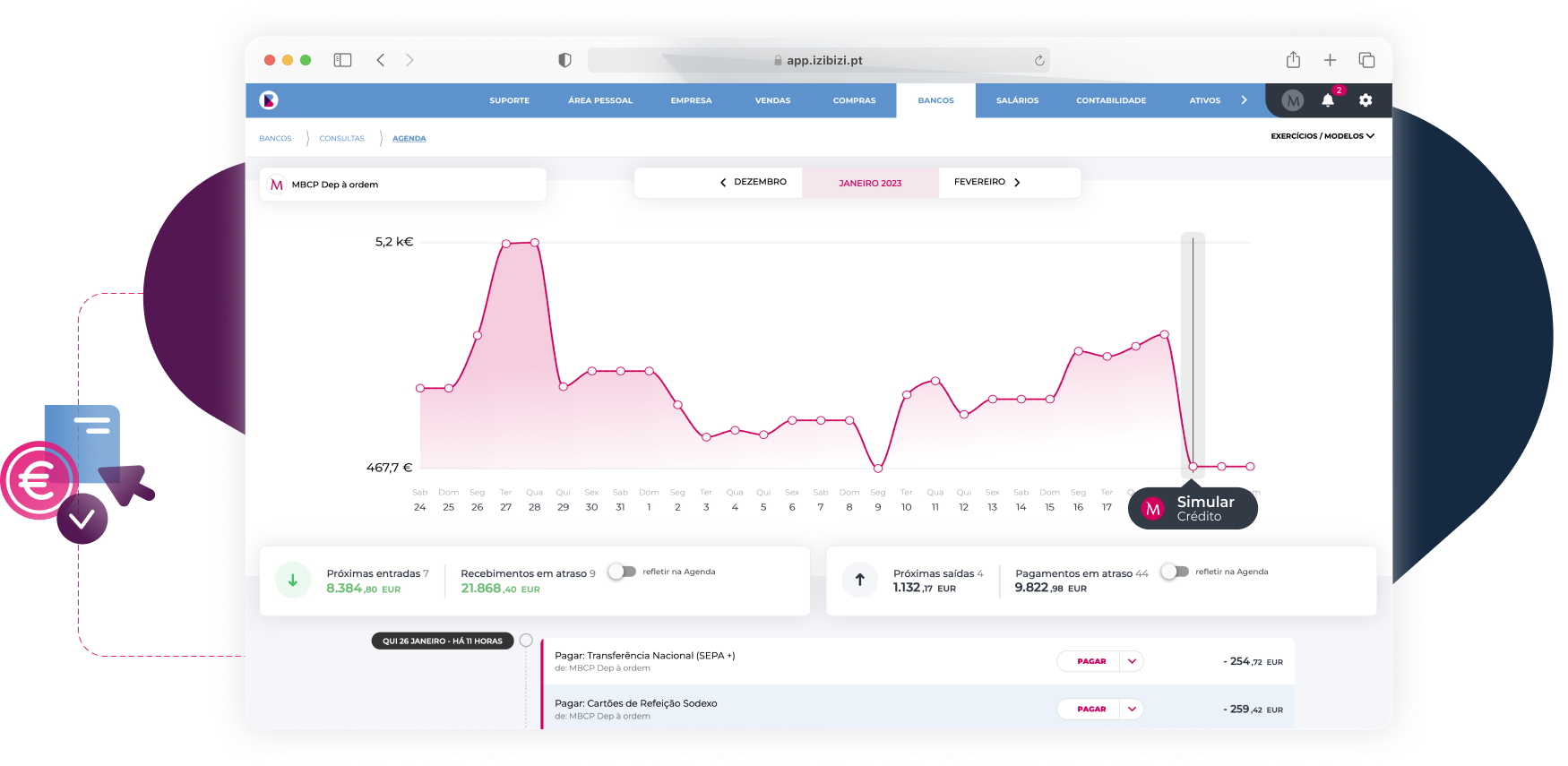Open a new browser tab with plus icon
Viewport: 1568px width, 766px height.
click(1330, 60)
